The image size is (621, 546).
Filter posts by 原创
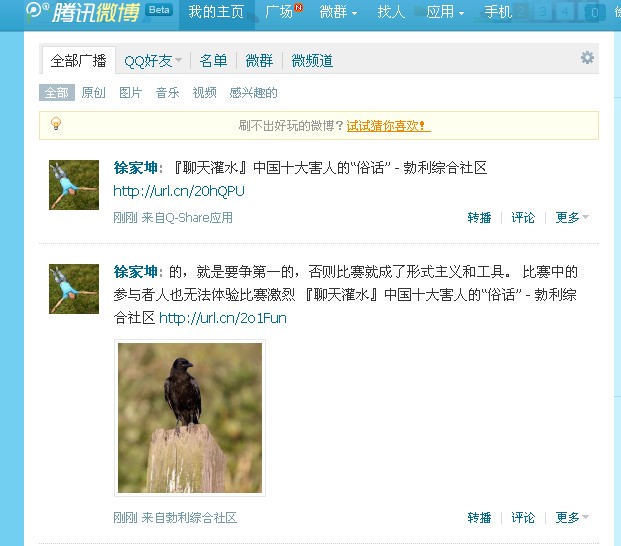[x=93, y=93]
